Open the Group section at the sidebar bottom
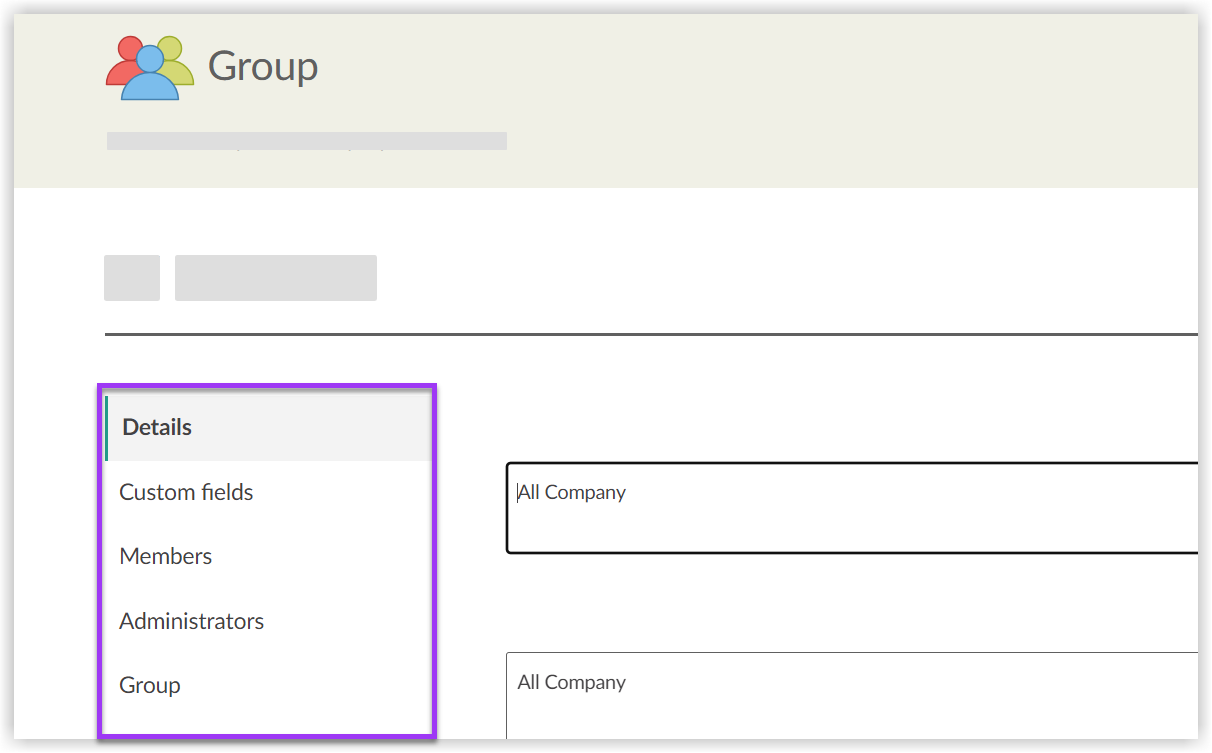Viewport: 1212px width, 753px height. click(150, 685)
